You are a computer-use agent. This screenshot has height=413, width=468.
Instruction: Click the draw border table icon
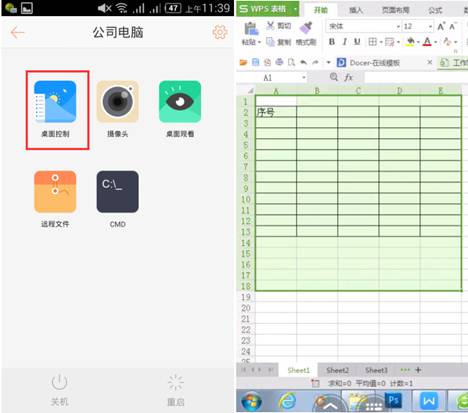point(389,42)
